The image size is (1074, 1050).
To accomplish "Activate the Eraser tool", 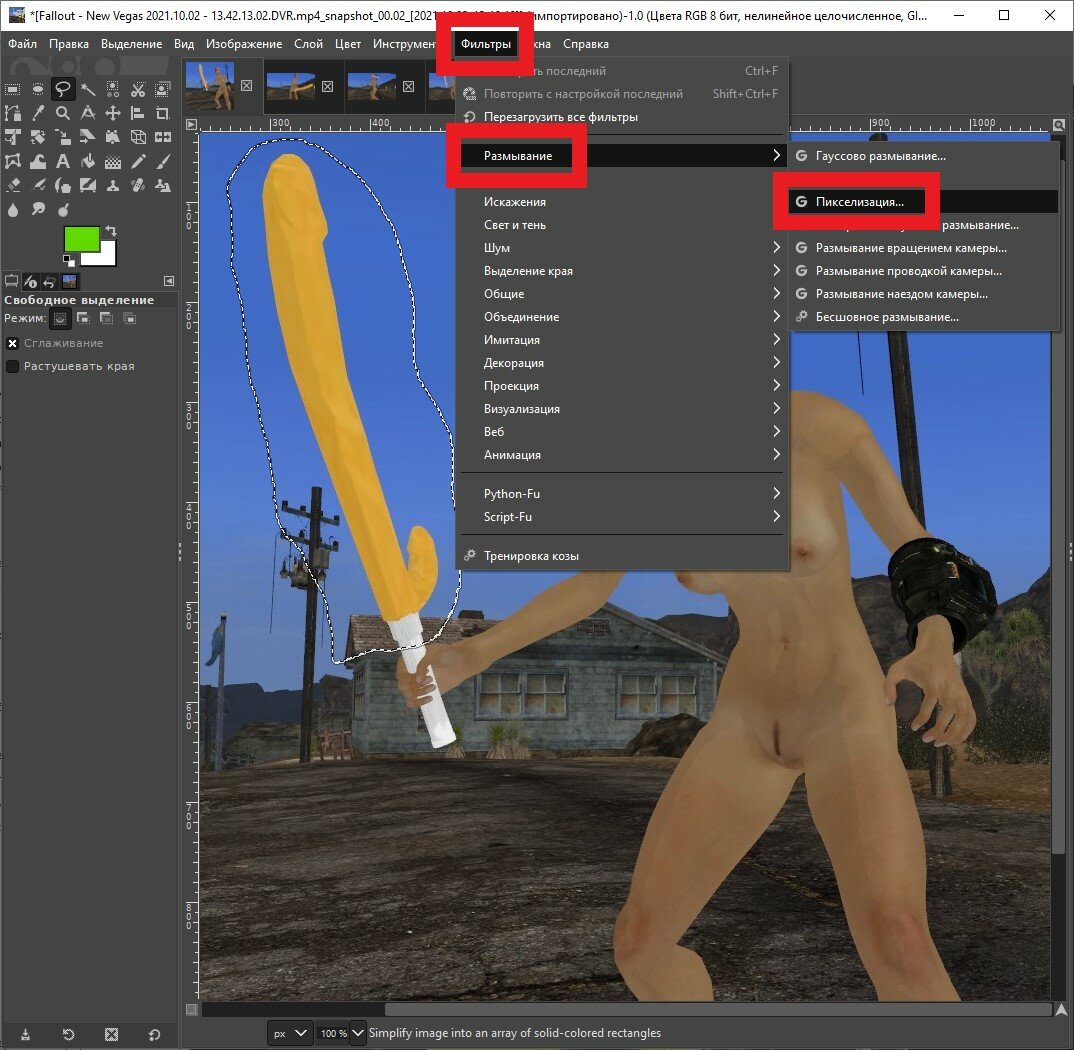I will coord(13,186).
